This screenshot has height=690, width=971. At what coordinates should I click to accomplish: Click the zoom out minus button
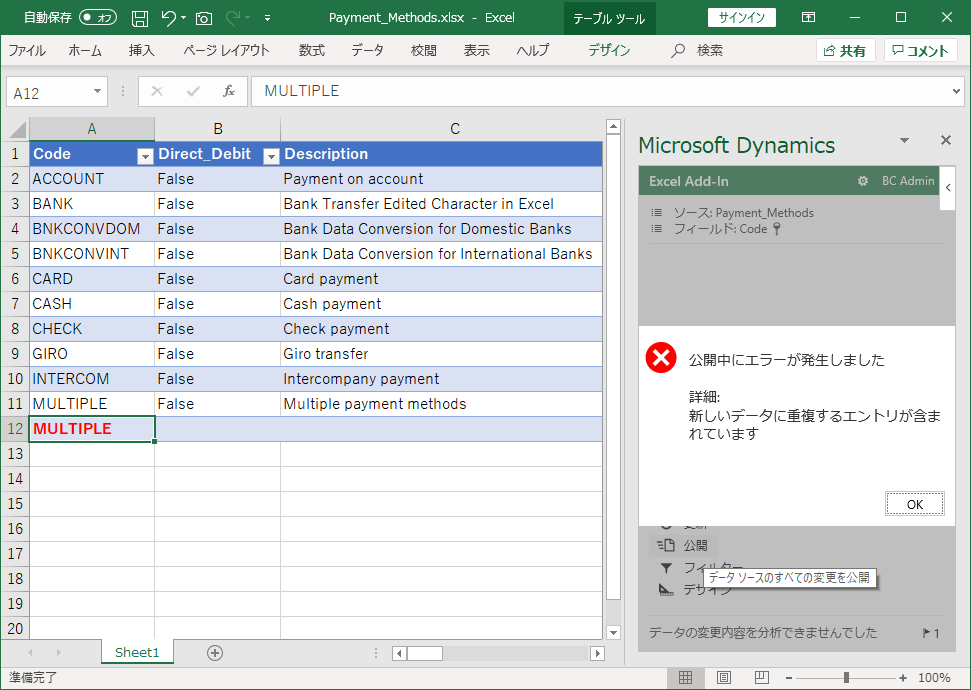coord(788,678)
